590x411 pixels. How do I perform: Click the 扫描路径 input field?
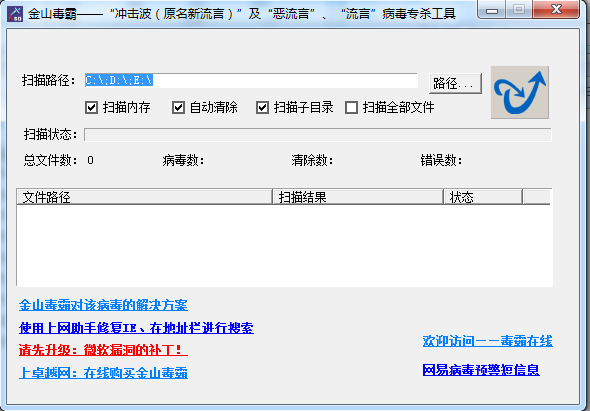point(251,81)
